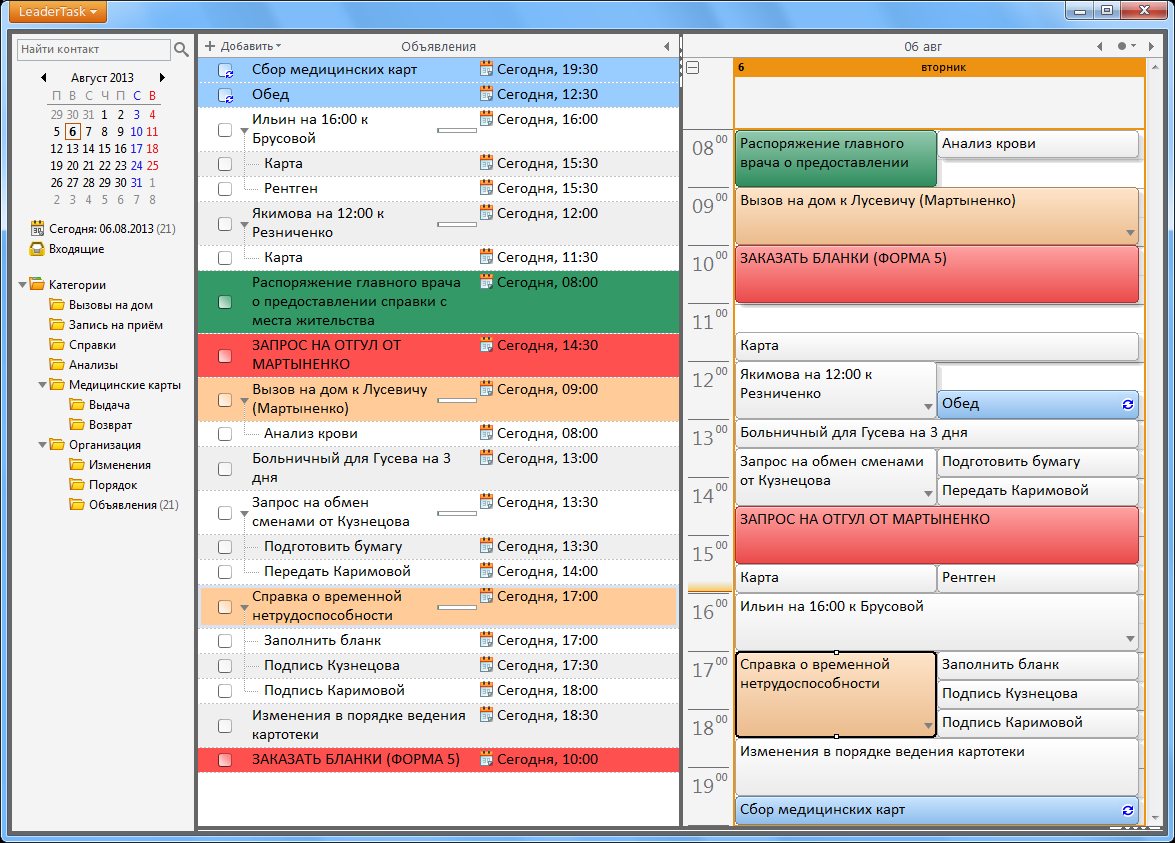Select the Объявления category
Viewport: 1175px width, 843px height.
pyautogui.click(x=122, y=505)
